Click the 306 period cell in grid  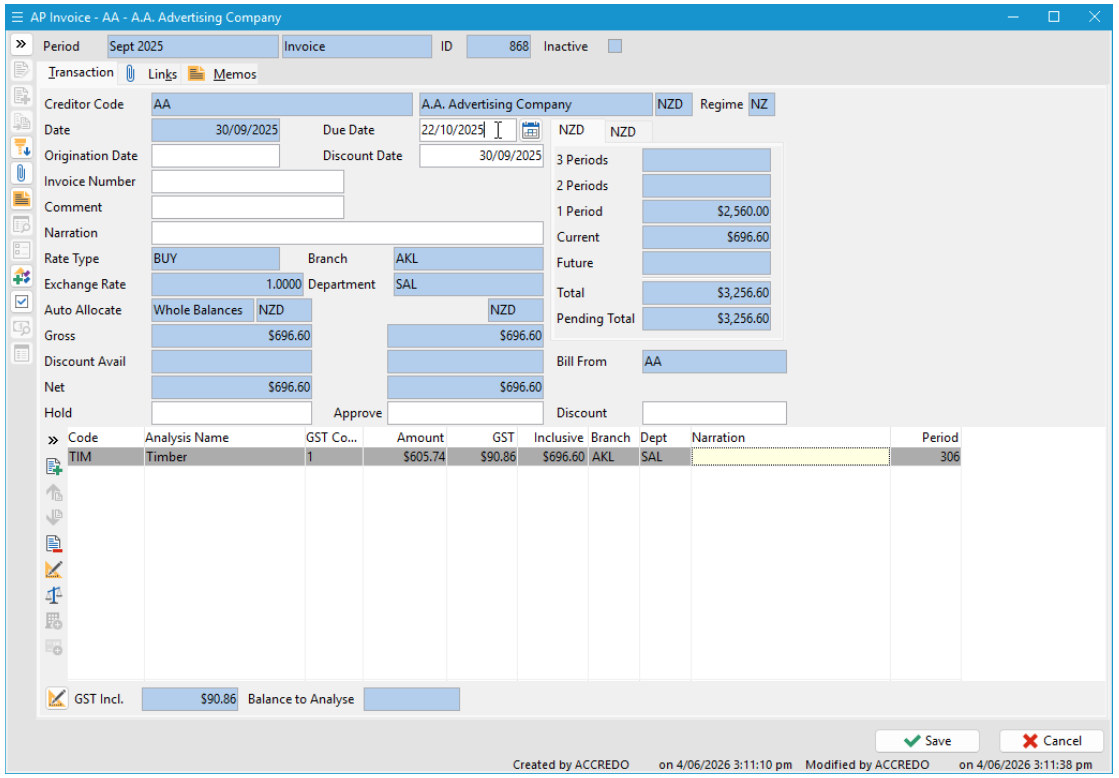coord(926,457)
